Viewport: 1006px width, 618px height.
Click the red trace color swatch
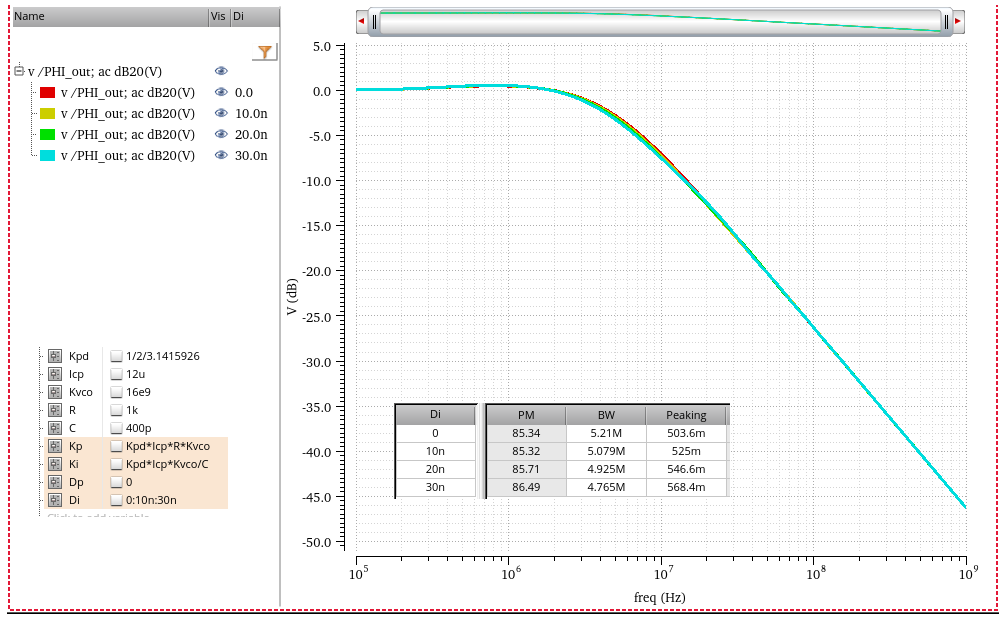pyautogui.click(x=47, y=92)
